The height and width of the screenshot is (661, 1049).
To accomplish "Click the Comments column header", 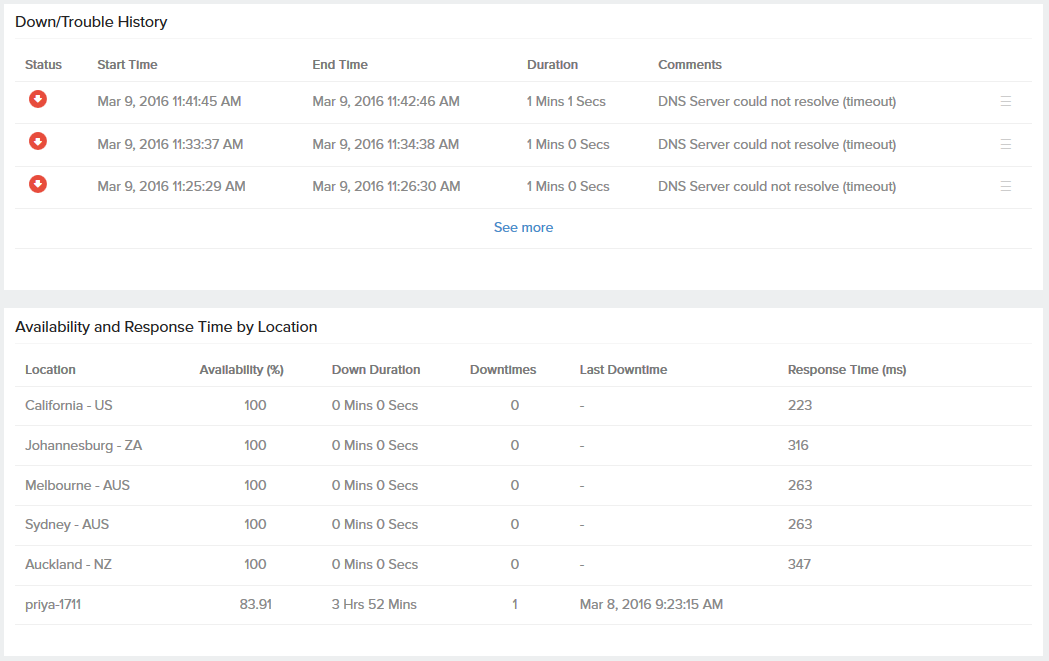I will (x=689, y=65).
